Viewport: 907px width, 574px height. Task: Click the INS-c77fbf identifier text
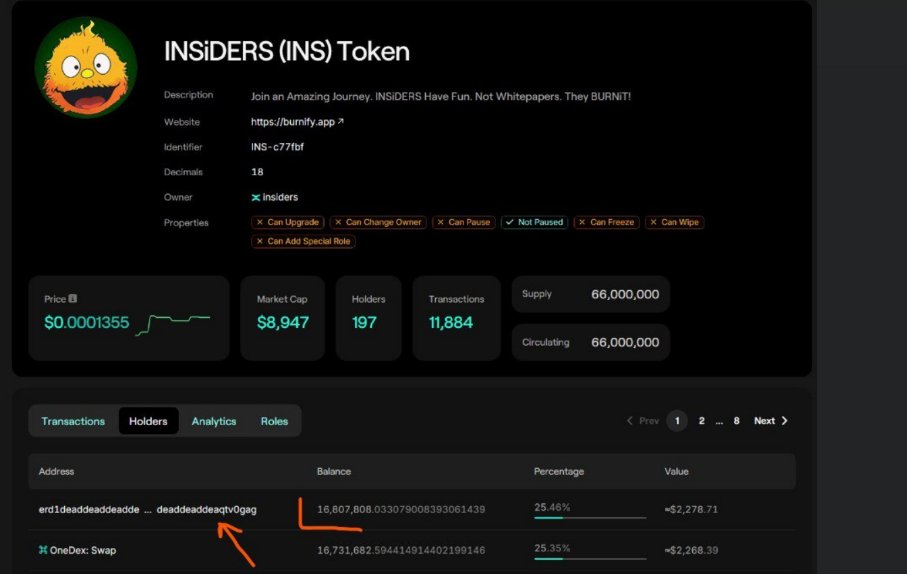[277, 147]
